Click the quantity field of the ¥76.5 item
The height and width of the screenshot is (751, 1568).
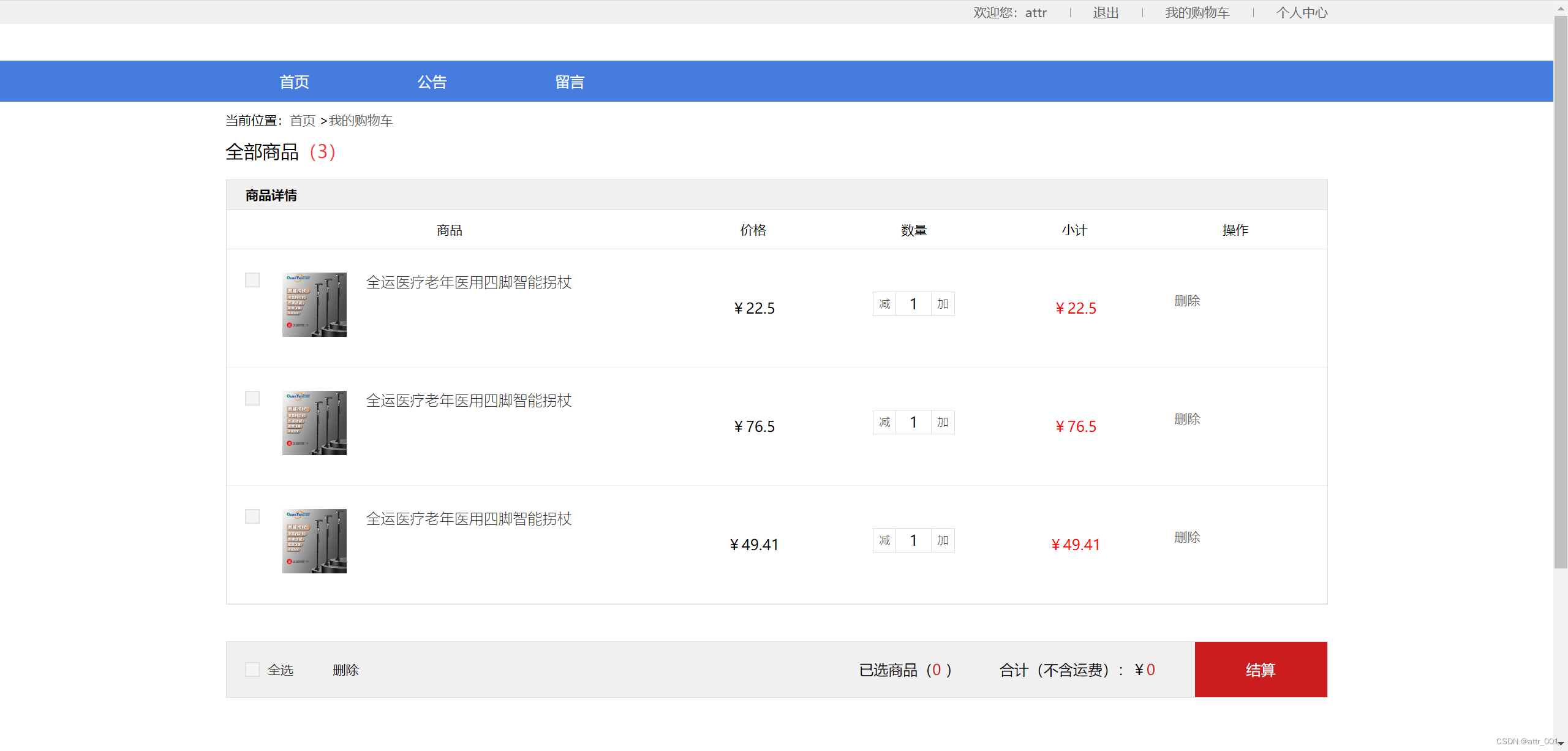tap(913, 422)
